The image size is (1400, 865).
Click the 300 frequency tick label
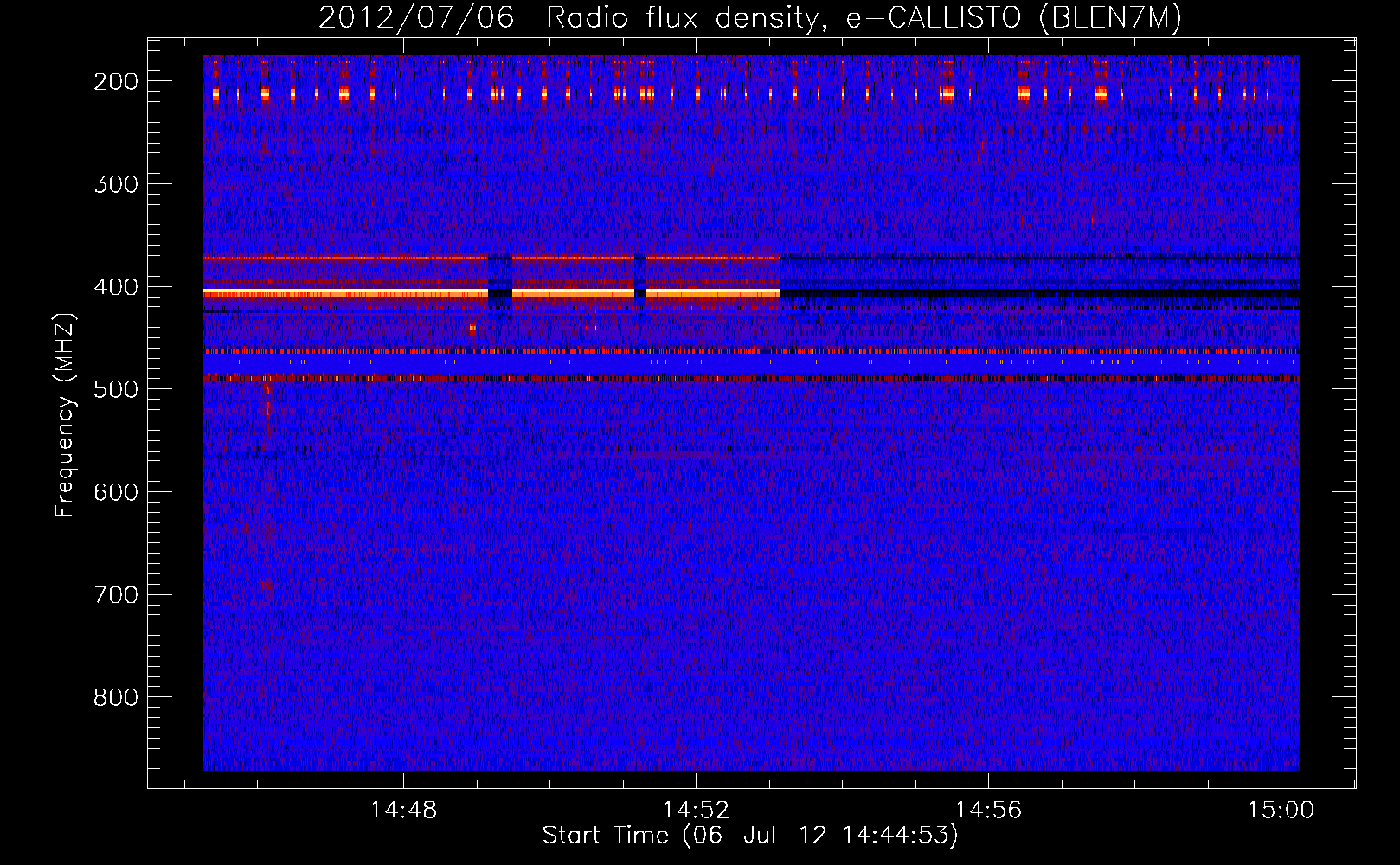click(x=116, y=184)
